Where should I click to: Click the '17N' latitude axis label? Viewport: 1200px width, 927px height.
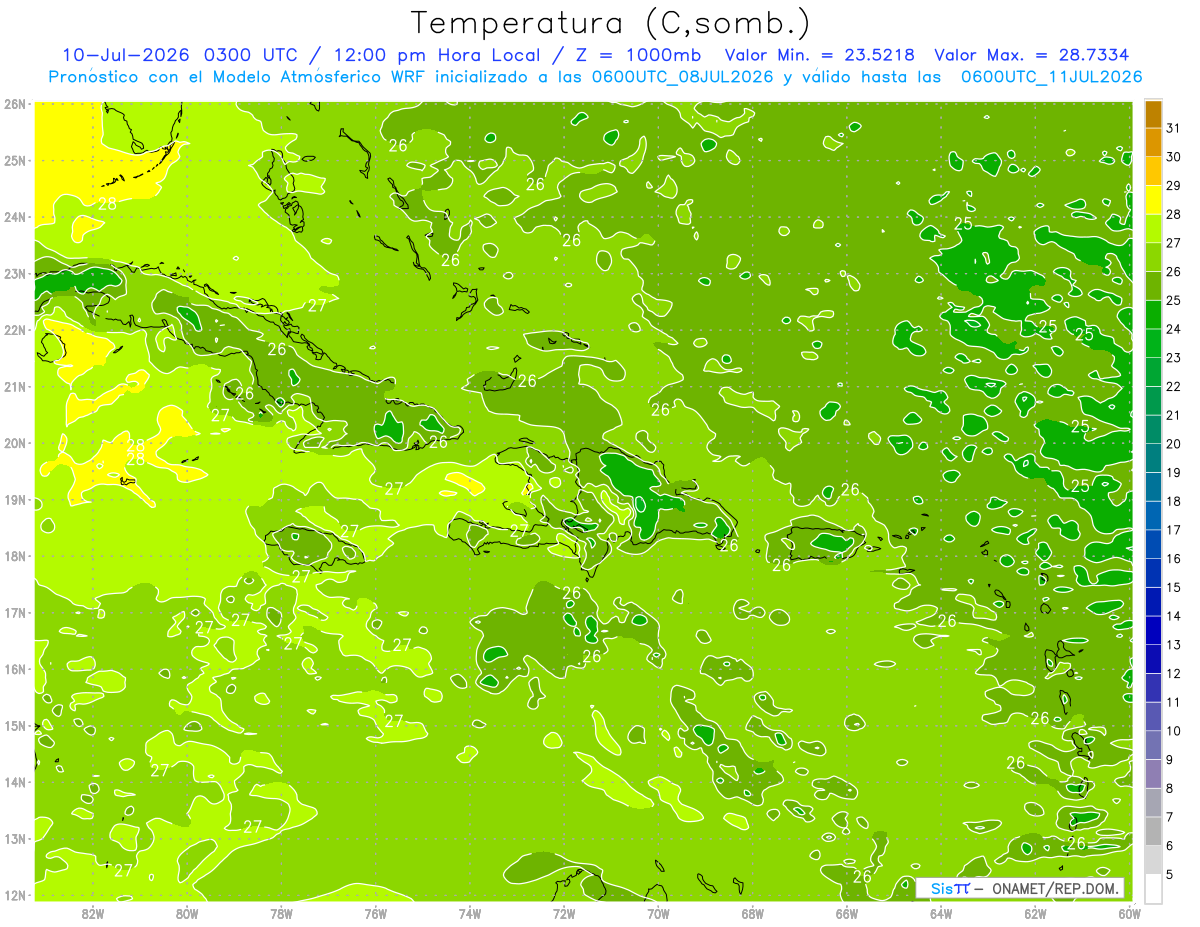pos(14,613)
